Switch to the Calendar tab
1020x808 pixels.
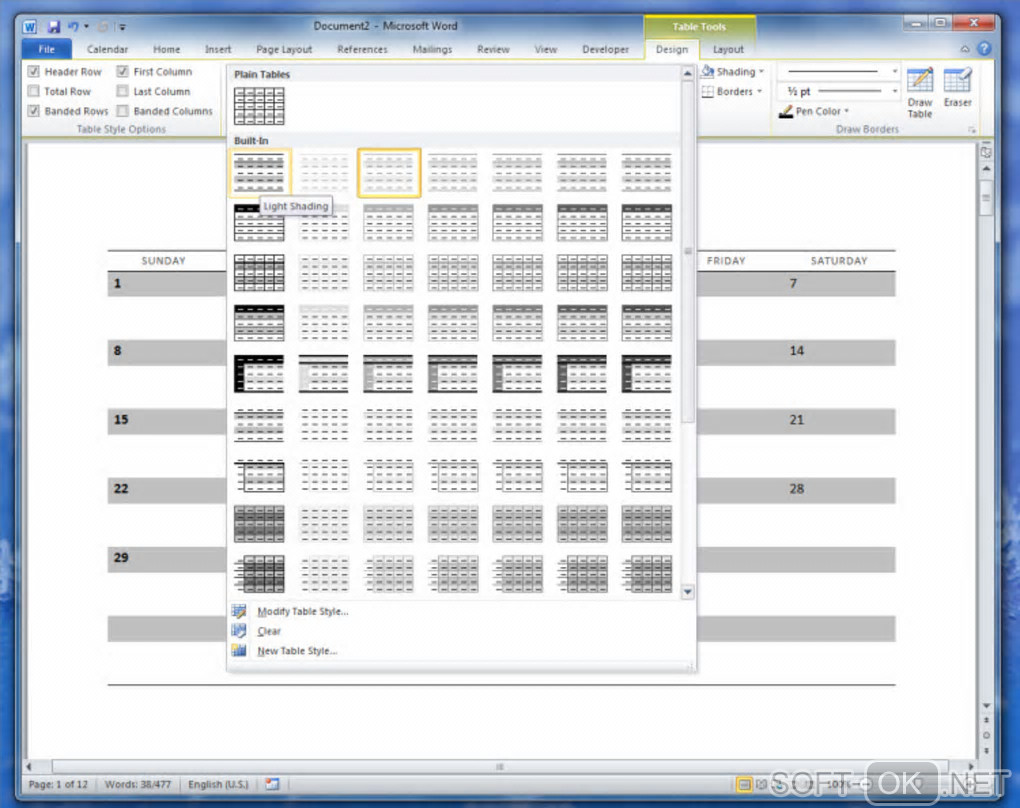pos(107,49)
